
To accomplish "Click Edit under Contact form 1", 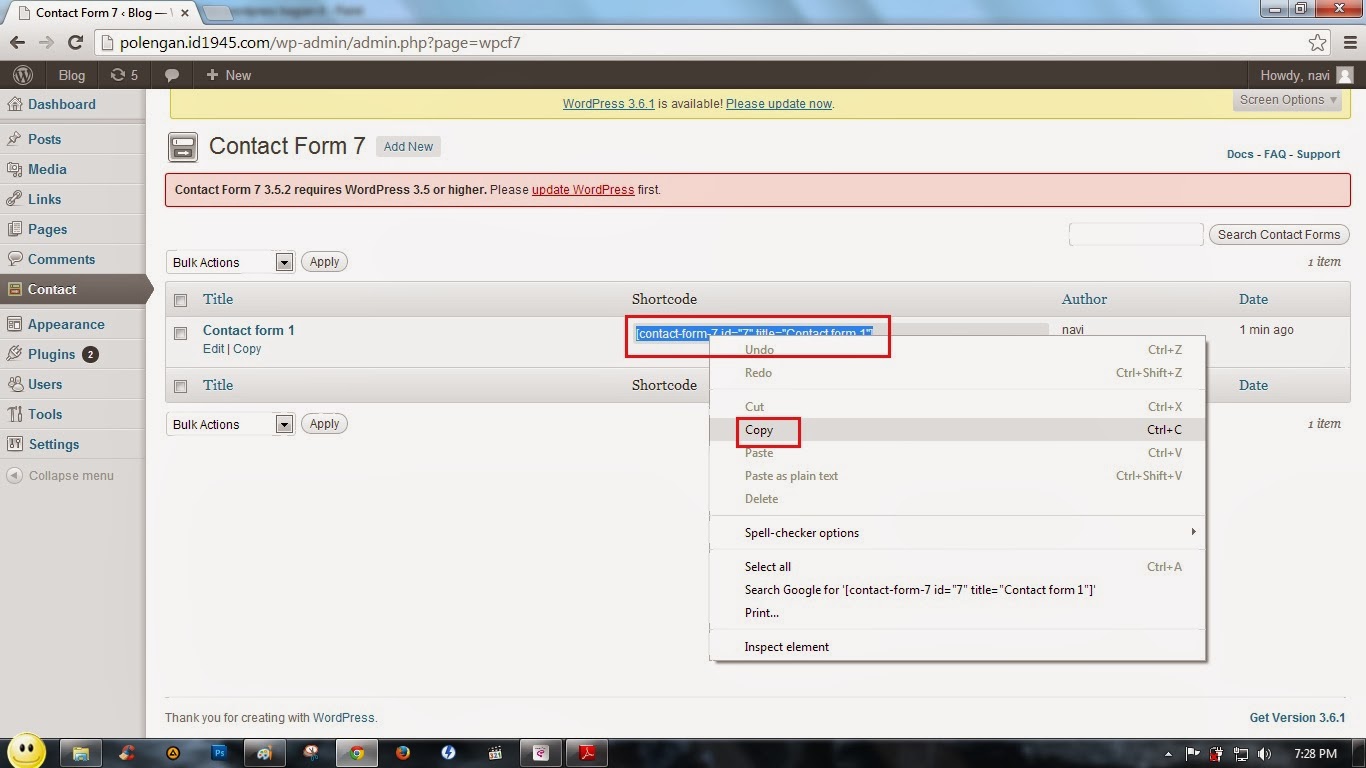I will point(213,349).
